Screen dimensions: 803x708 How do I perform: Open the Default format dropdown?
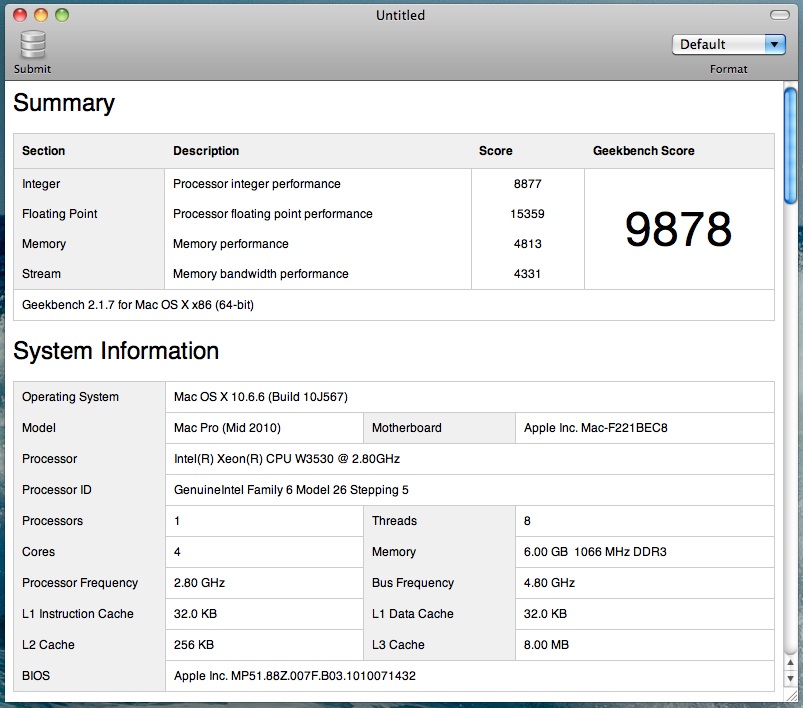pos(728,45)
